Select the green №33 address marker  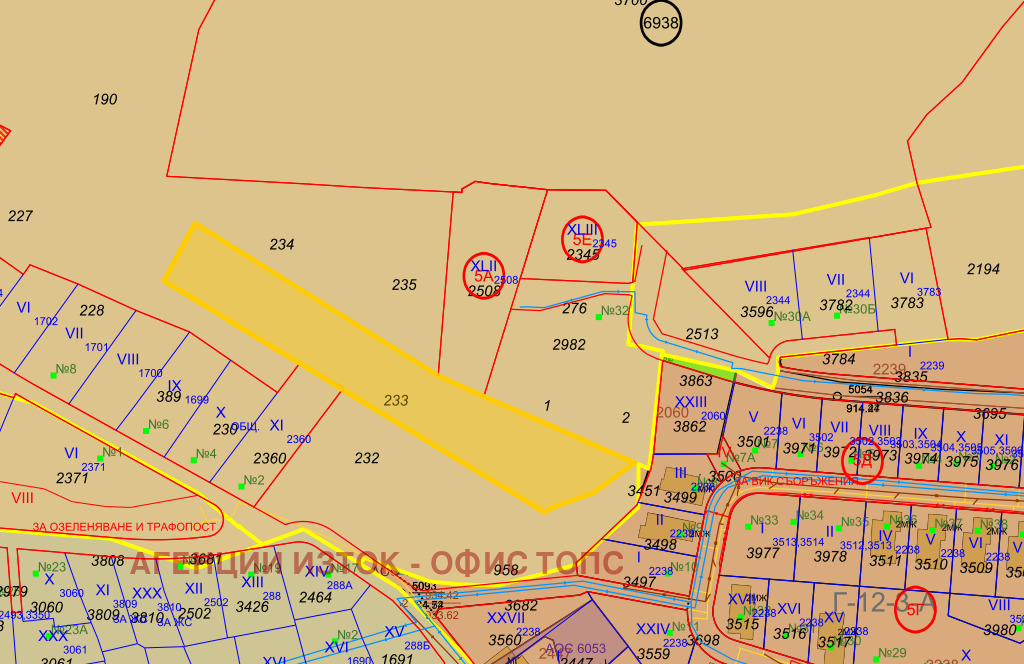(762, 520)
